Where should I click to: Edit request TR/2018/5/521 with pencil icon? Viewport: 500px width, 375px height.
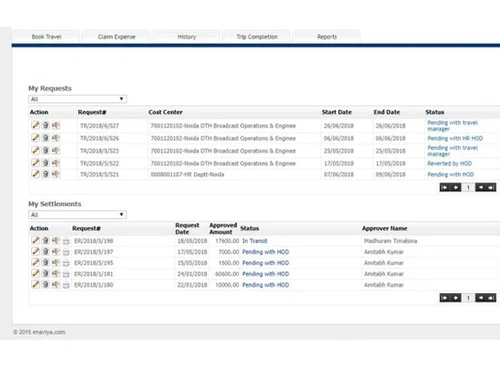point(35,174)
